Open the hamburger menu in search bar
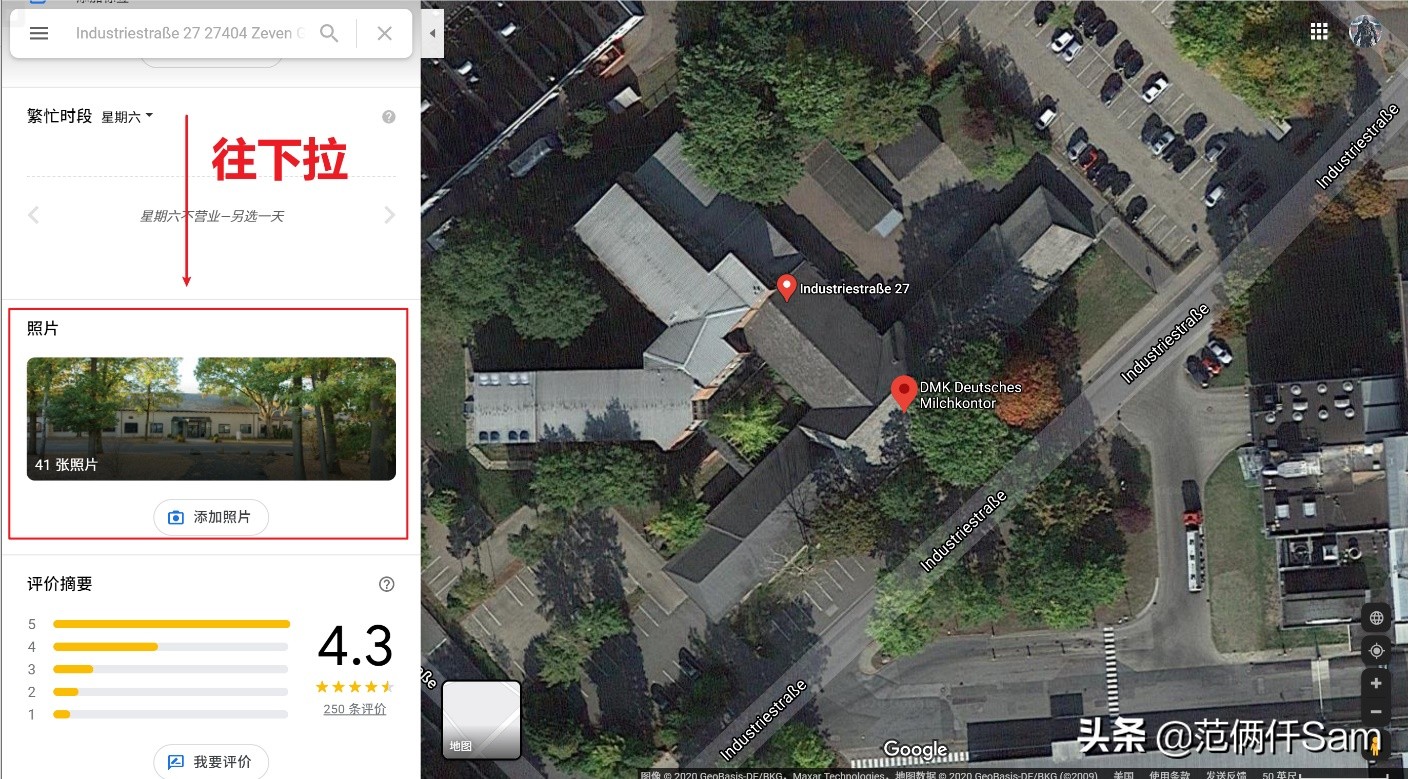Screen dimensions: 1408x779 pos(39,33)
